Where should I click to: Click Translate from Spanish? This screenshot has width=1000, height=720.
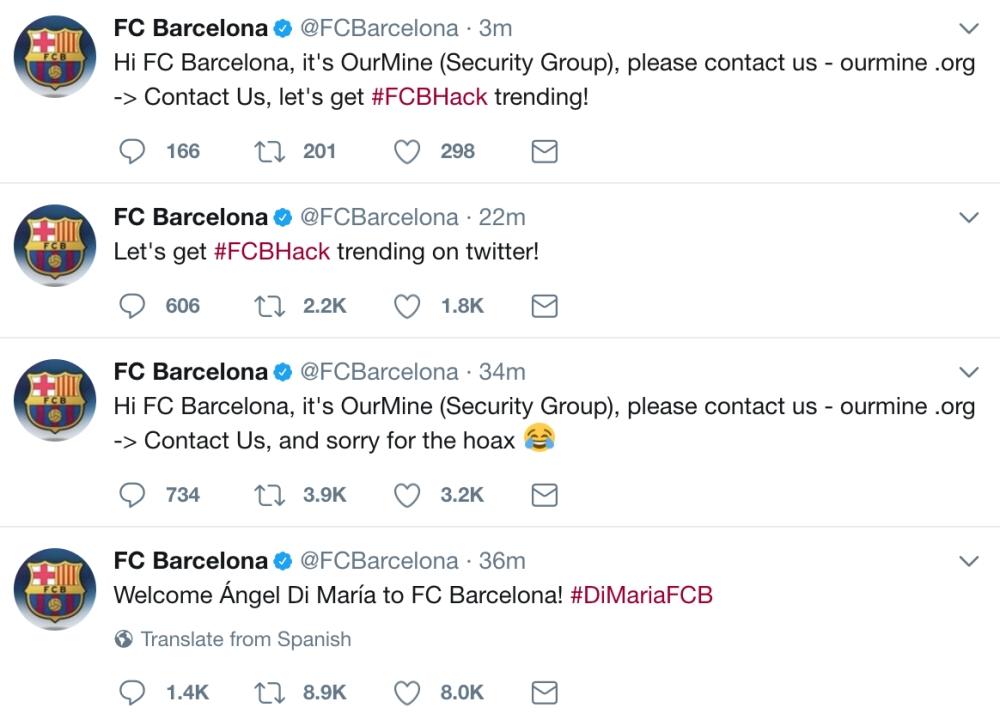click(248, 639)
